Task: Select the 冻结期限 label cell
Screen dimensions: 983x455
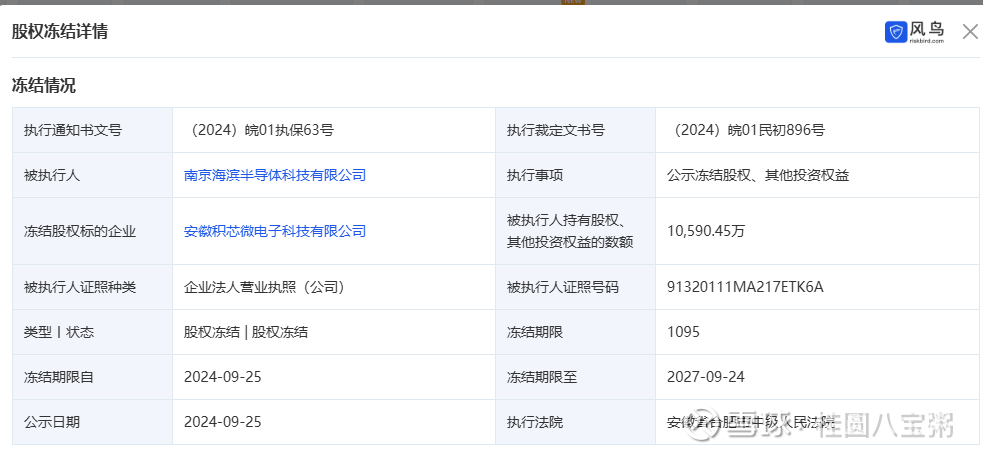Action: (576, 332)
